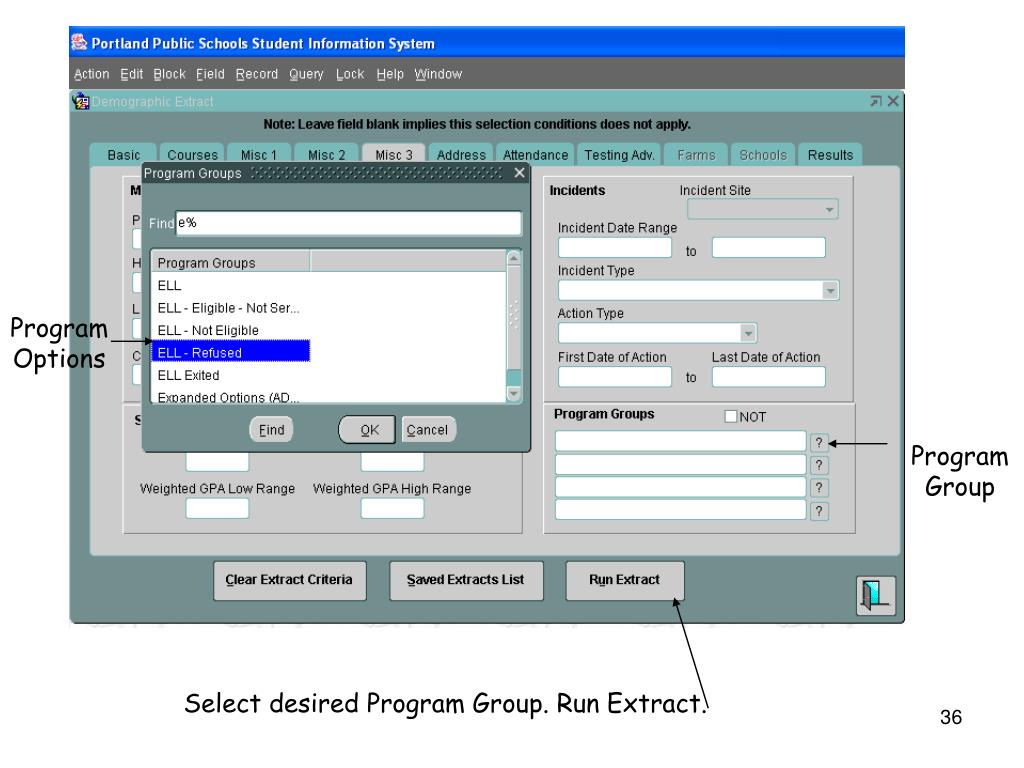Click Incident Date Range start field
This screenshot has width=1024, height=768.
click(615, 248)
